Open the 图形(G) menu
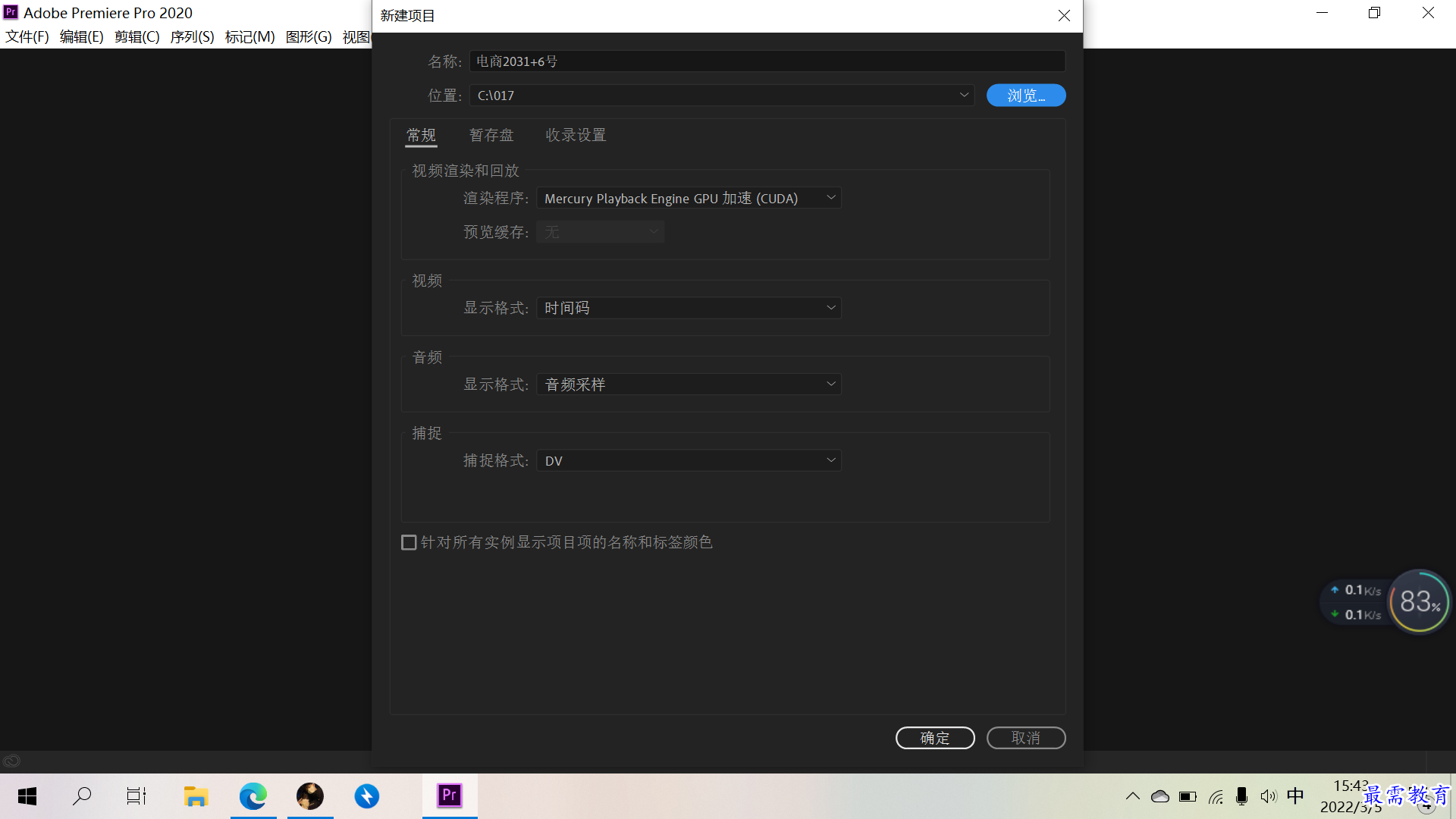This screenshot has height=819, width=1456. 309,36
